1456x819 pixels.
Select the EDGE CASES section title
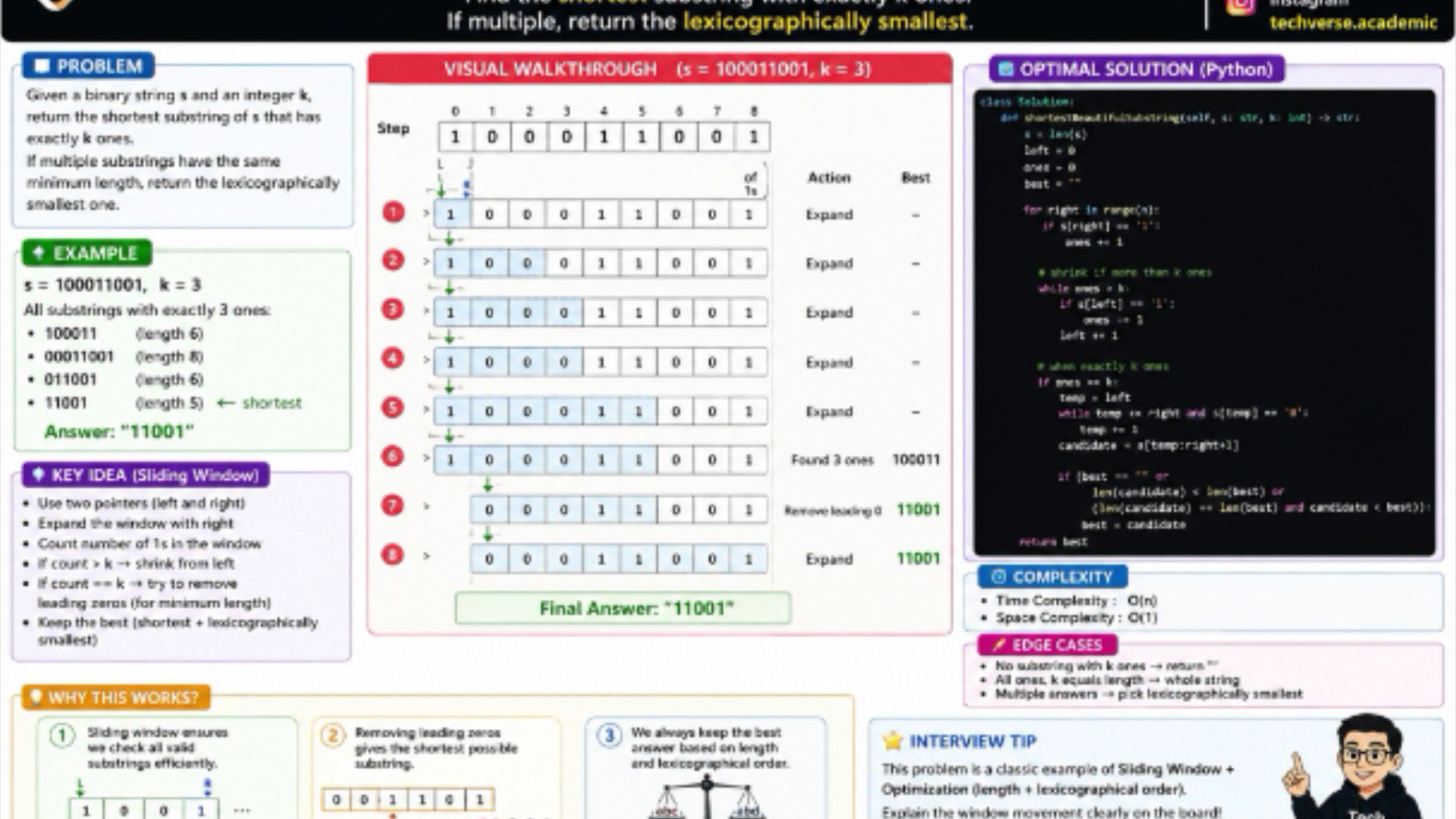1057,645
